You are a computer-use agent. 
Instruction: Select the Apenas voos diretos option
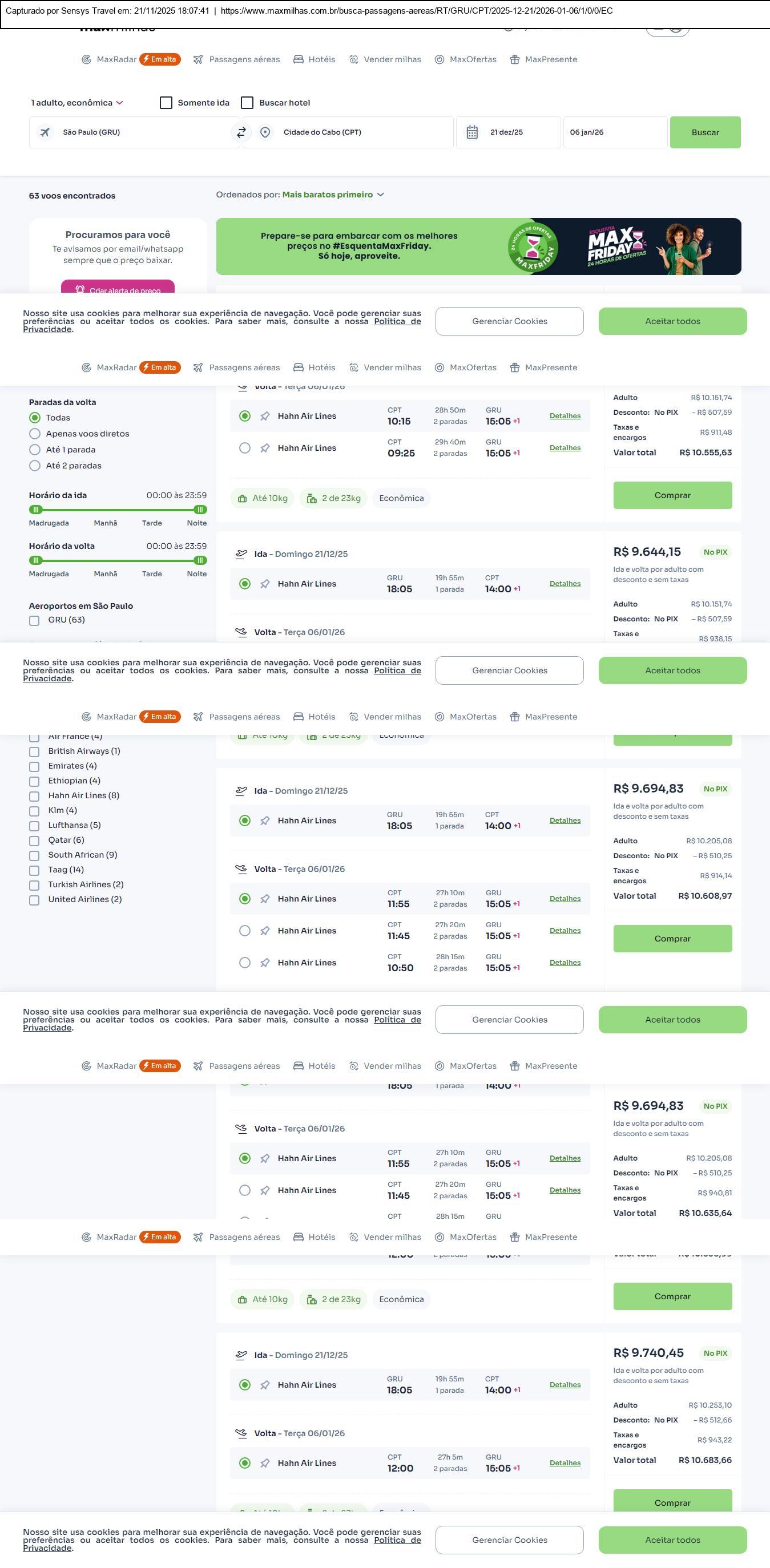tap(35, 434)
